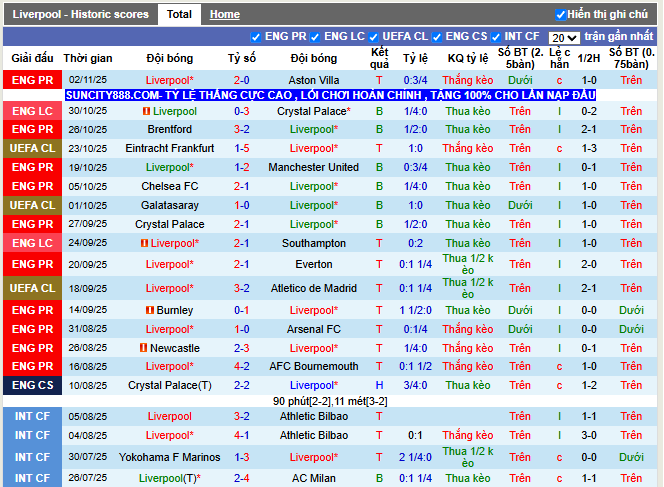Click UEFA CL league badge on 23/10/25 row

click(33, 148)
